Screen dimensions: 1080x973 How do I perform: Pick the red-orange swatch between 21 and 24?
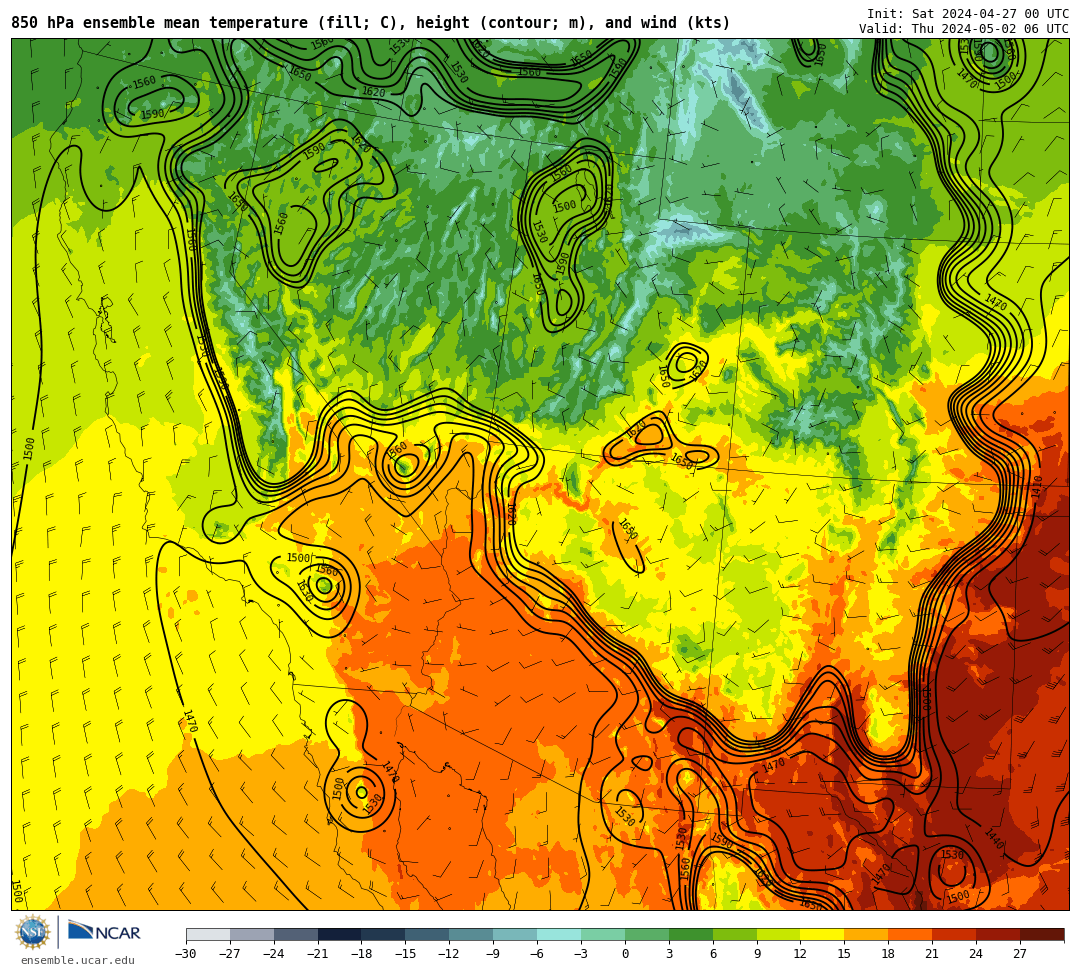[x=954, y=934]
